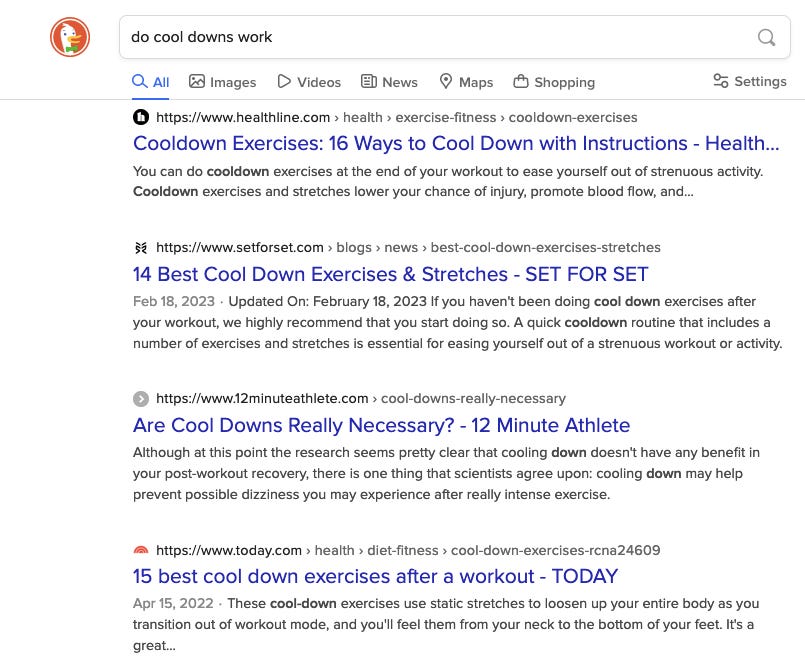
Task: Click the 'Apr 15, 2022' date text
Action: pos(173,603)
